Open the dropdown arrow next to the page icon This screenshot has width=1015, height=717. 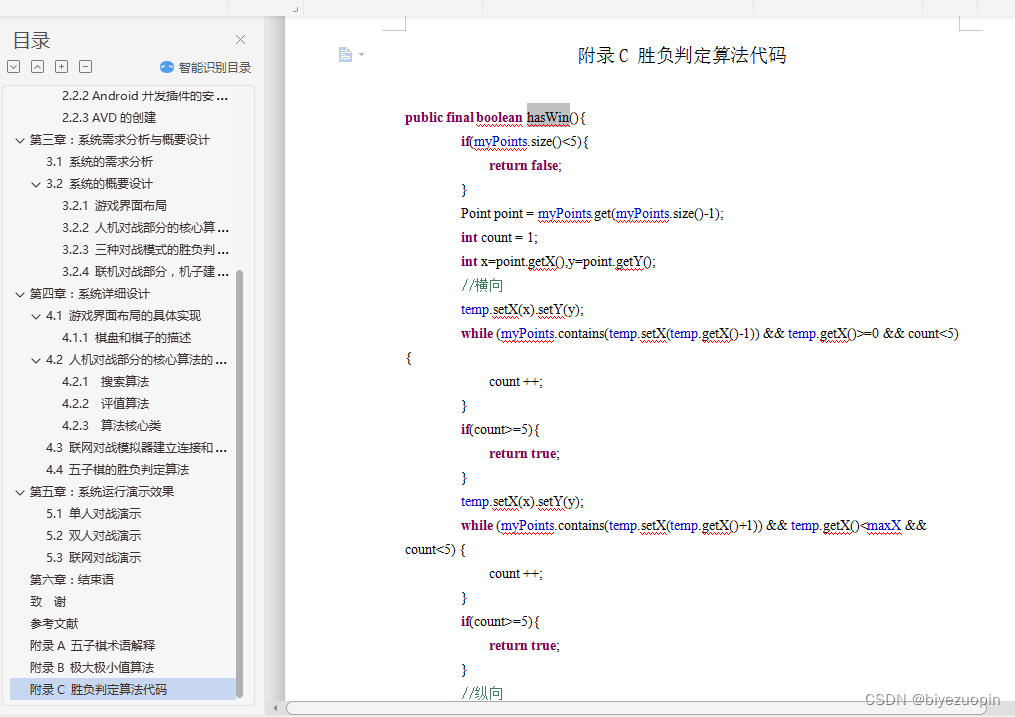361,55
